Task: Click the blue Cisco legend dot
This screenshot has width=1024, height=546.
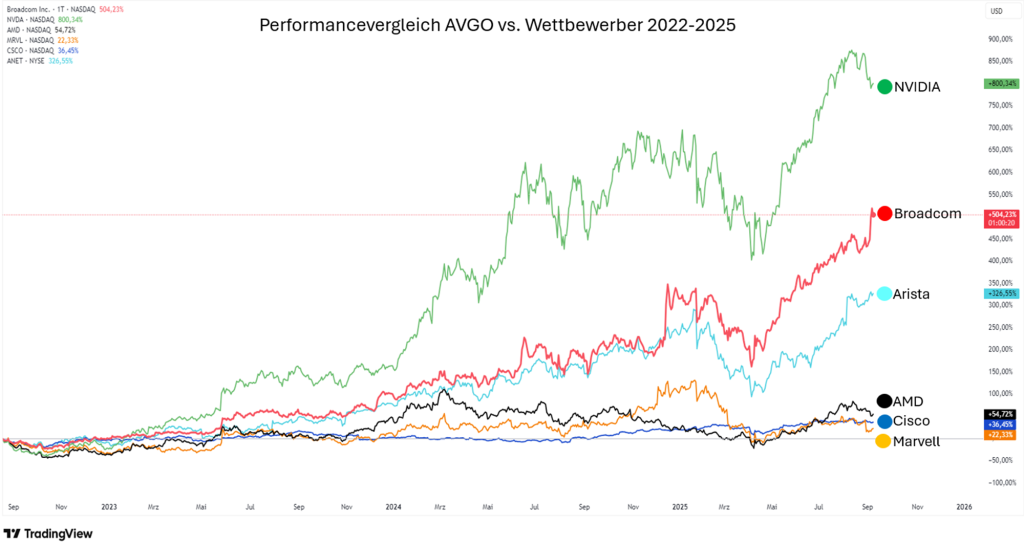Action: [884, 421]
